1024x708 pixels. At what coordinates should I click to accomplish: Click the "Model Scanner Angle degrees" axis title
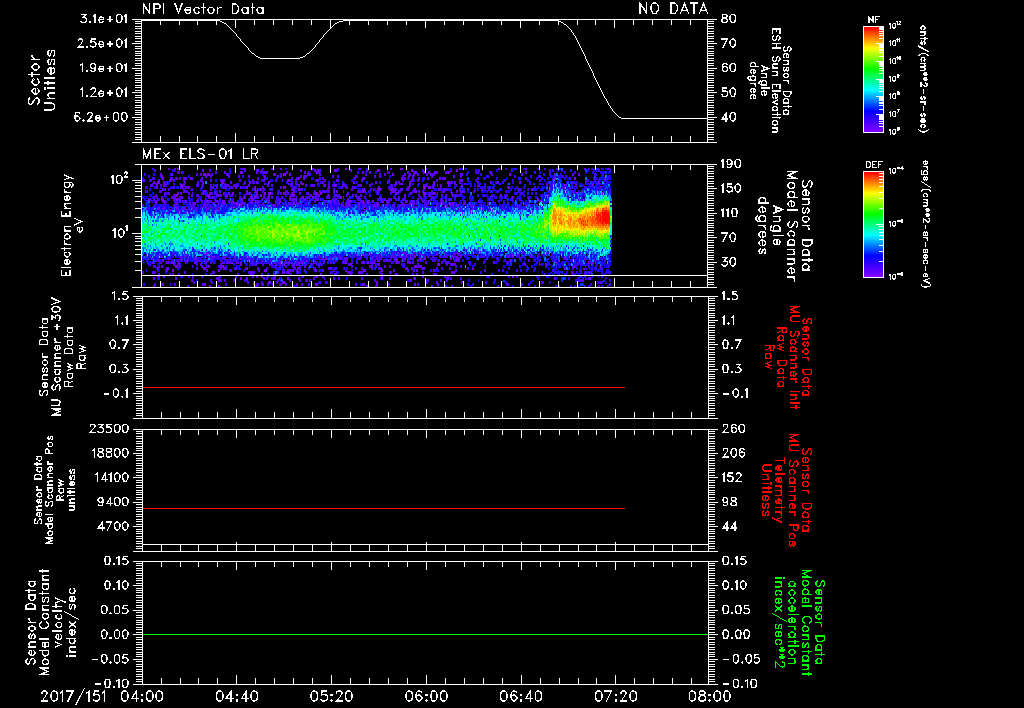(784, 226)
